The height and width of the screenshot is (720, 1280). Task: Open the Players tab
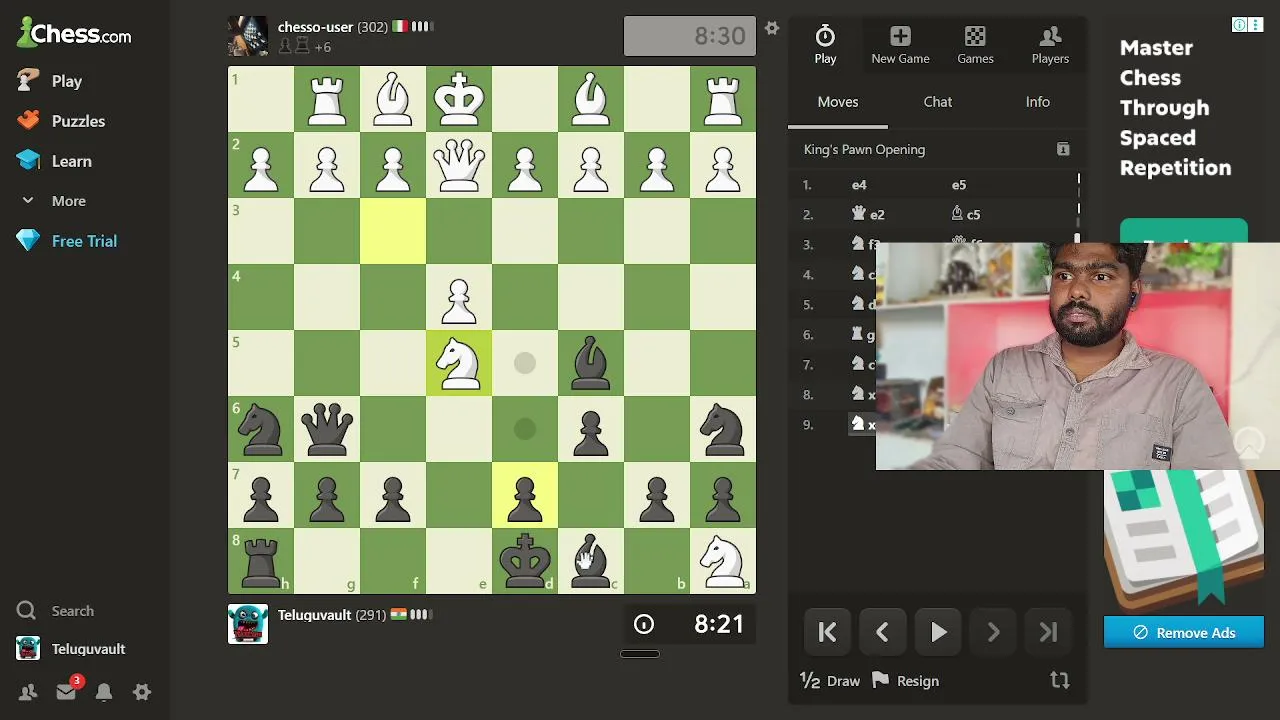point(1050,45)
